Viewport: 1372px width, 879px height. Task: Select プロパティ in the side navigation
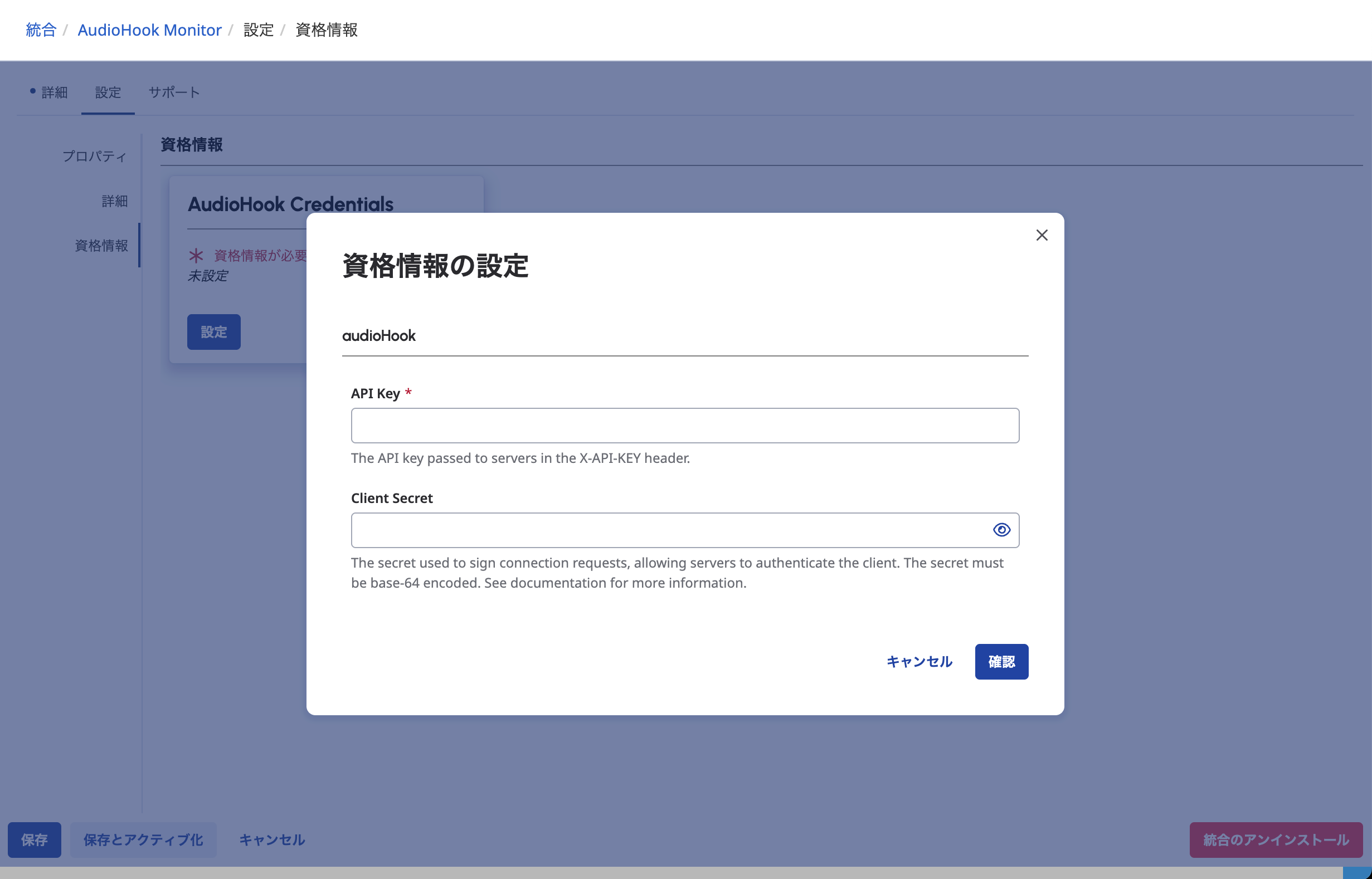[95, 157]
